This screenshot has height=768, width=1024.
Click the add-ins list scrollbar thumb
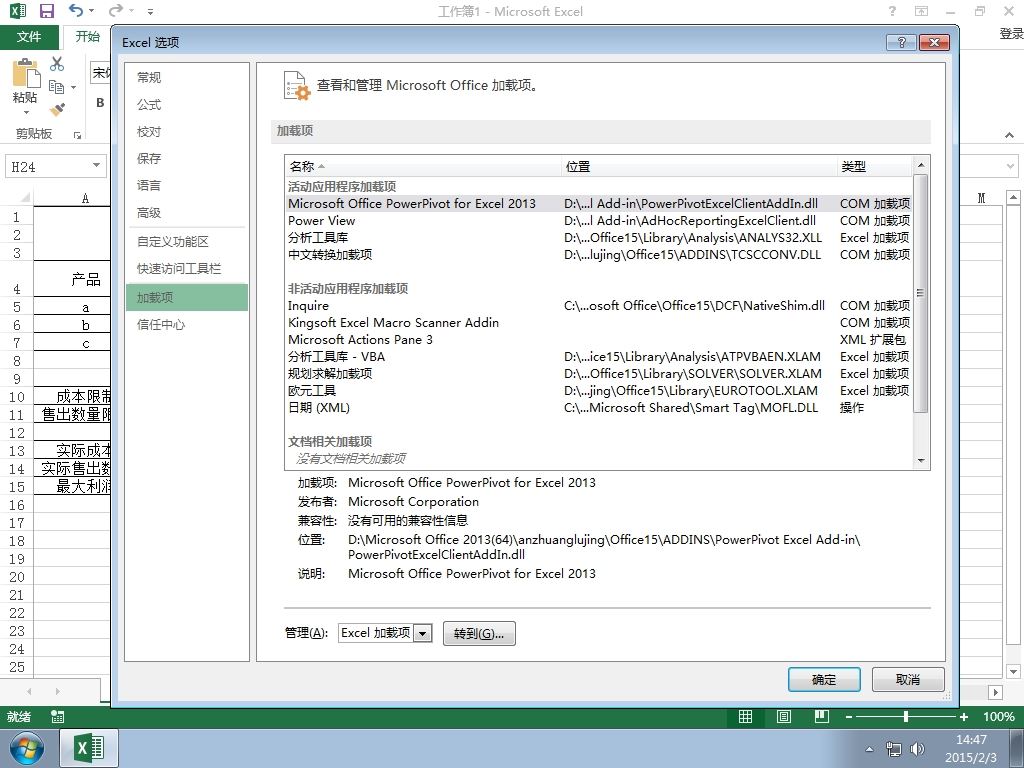[920, 293]
